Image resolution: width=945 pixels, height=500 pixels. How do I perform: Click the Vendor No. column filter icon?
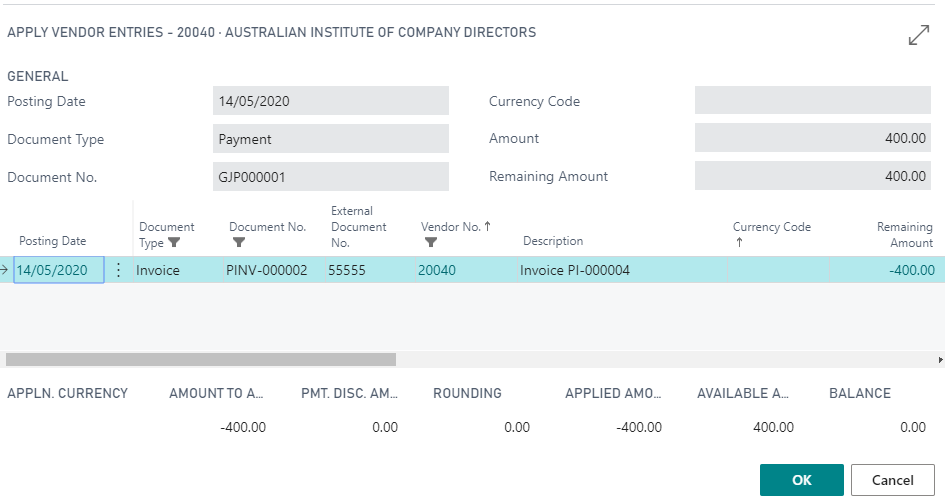point(430,242)
